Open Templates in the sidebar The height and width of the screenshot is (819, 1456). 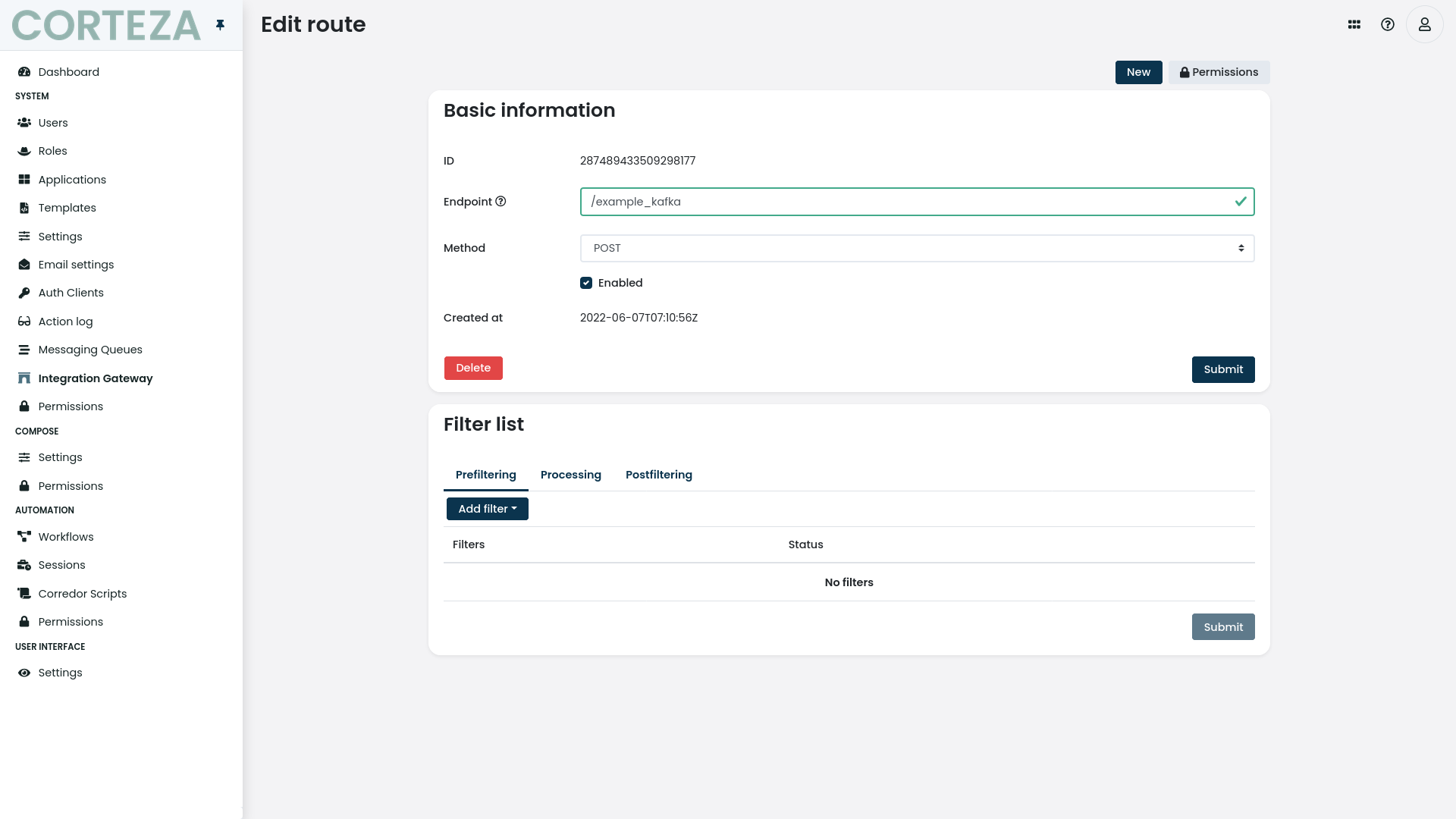pos(67,208)
